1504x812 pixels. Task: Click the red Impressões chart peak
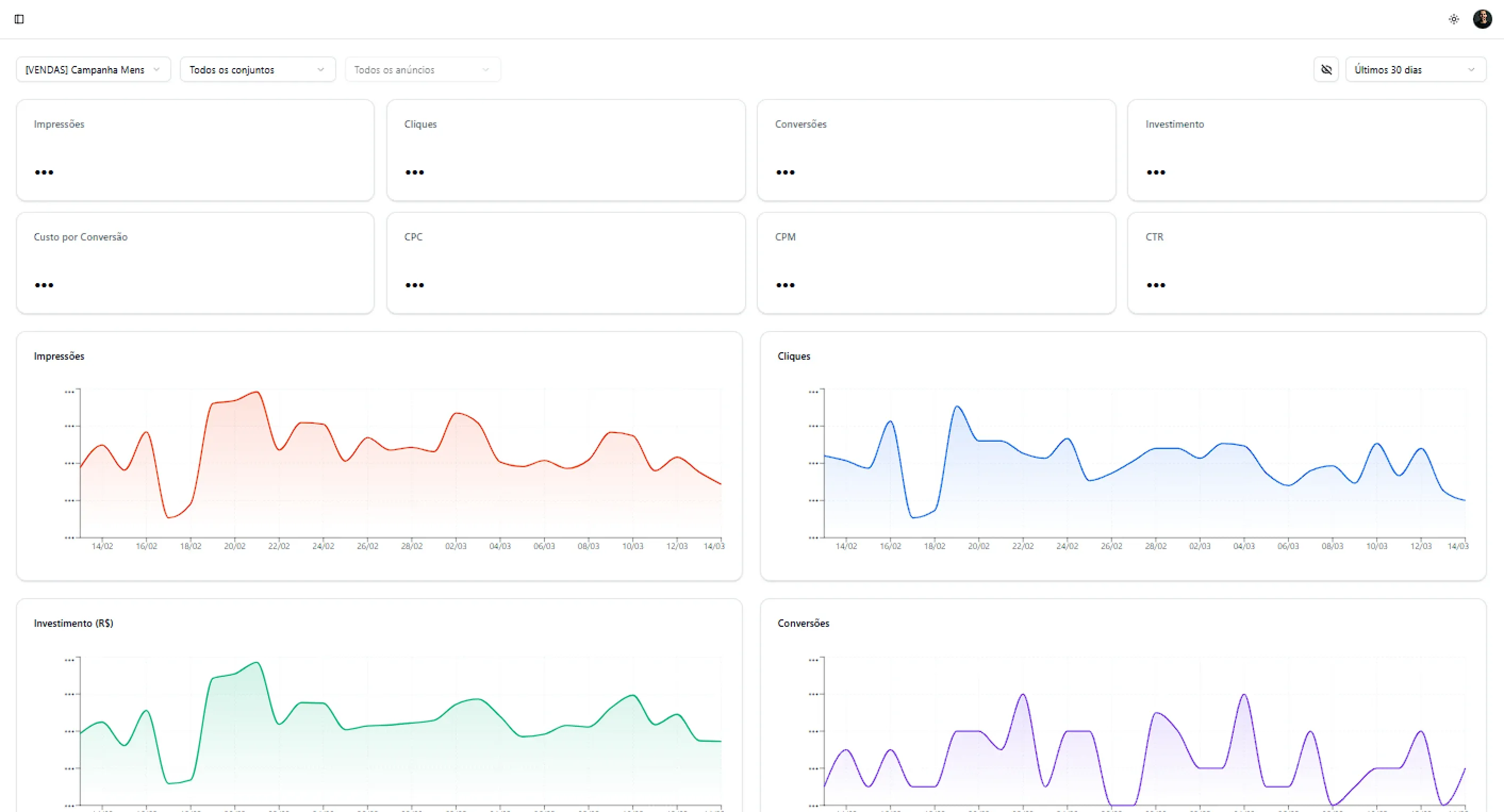(257, 392)
